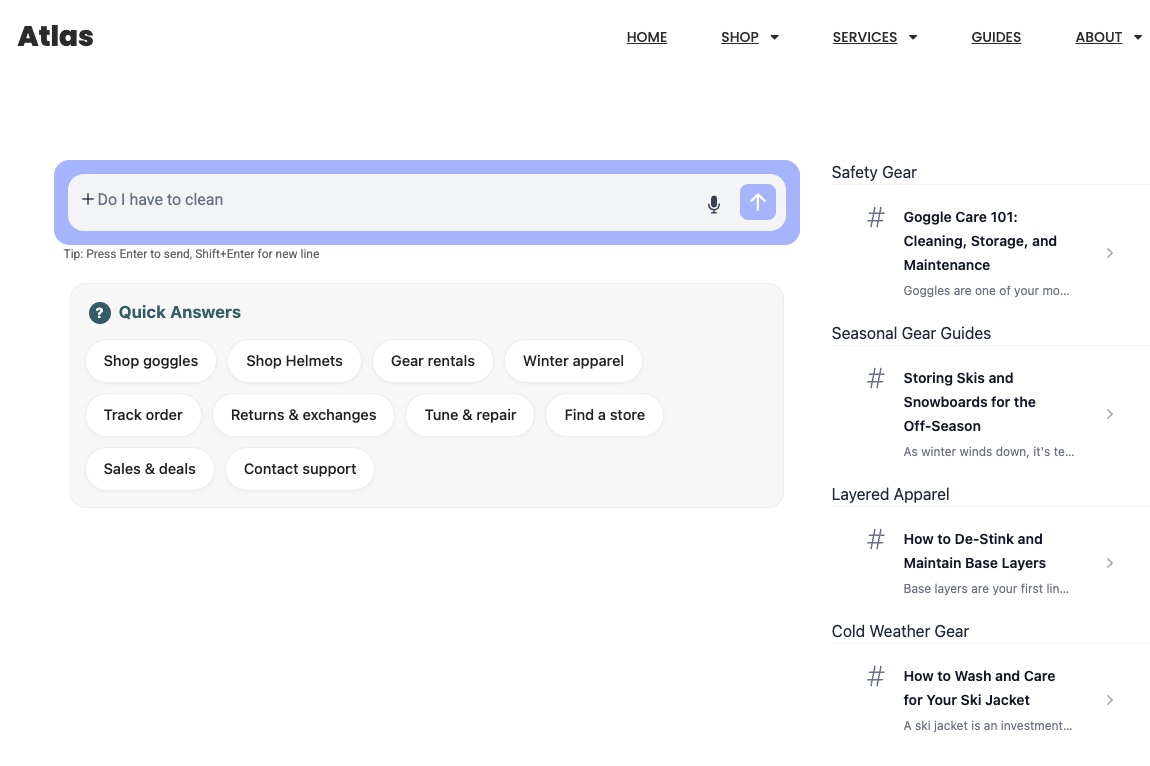The image size is (1150, 766).
Task: Choose the Returns & exchanges option
Action: click(303, 415)
